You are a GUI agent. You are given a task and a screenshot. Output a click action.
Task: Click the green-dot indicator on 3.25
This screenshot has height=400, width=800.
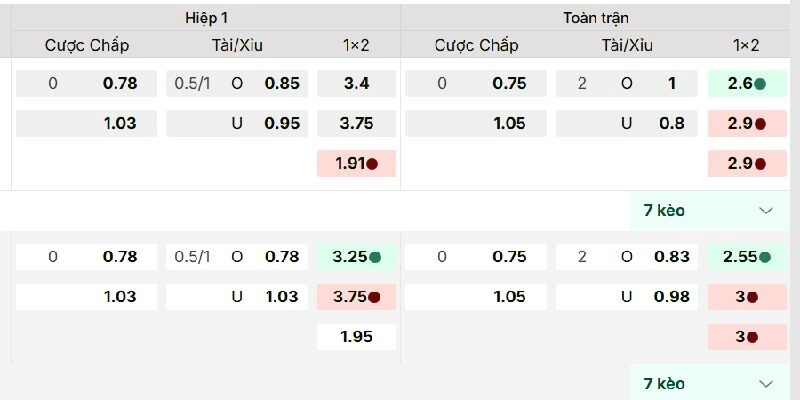(x=375, y=257)
